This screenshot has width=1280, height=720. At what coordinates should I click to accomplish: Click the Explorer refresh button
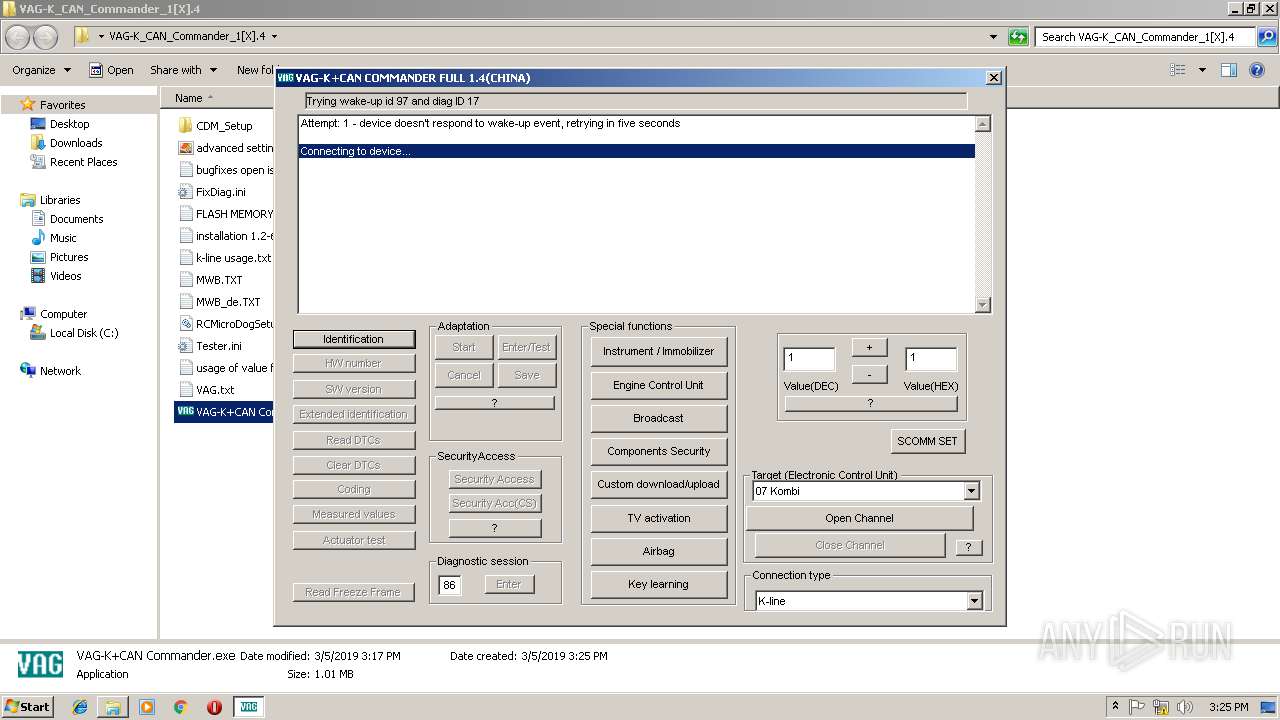click(1018, 37)
